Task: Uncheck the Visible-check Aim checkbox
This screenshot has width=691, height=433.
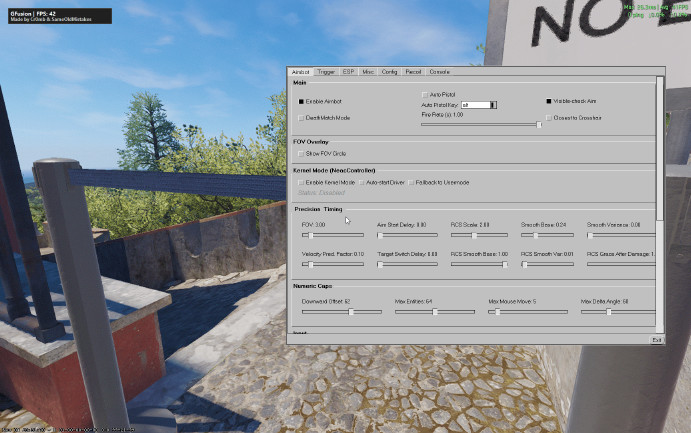Action: pyautogui.click(x=549, y=102)
